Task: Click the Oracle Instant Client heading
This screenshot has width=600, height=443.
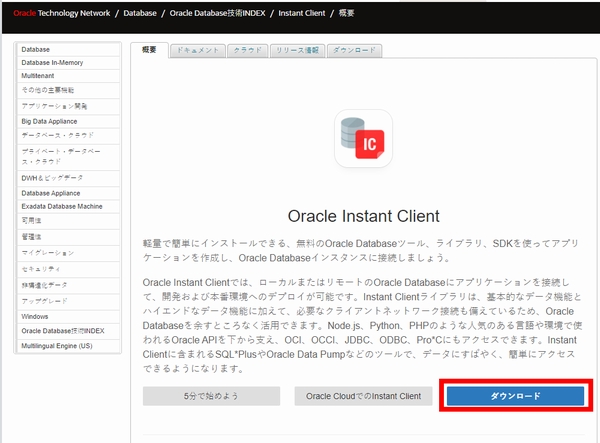Action: click(363, 216)
